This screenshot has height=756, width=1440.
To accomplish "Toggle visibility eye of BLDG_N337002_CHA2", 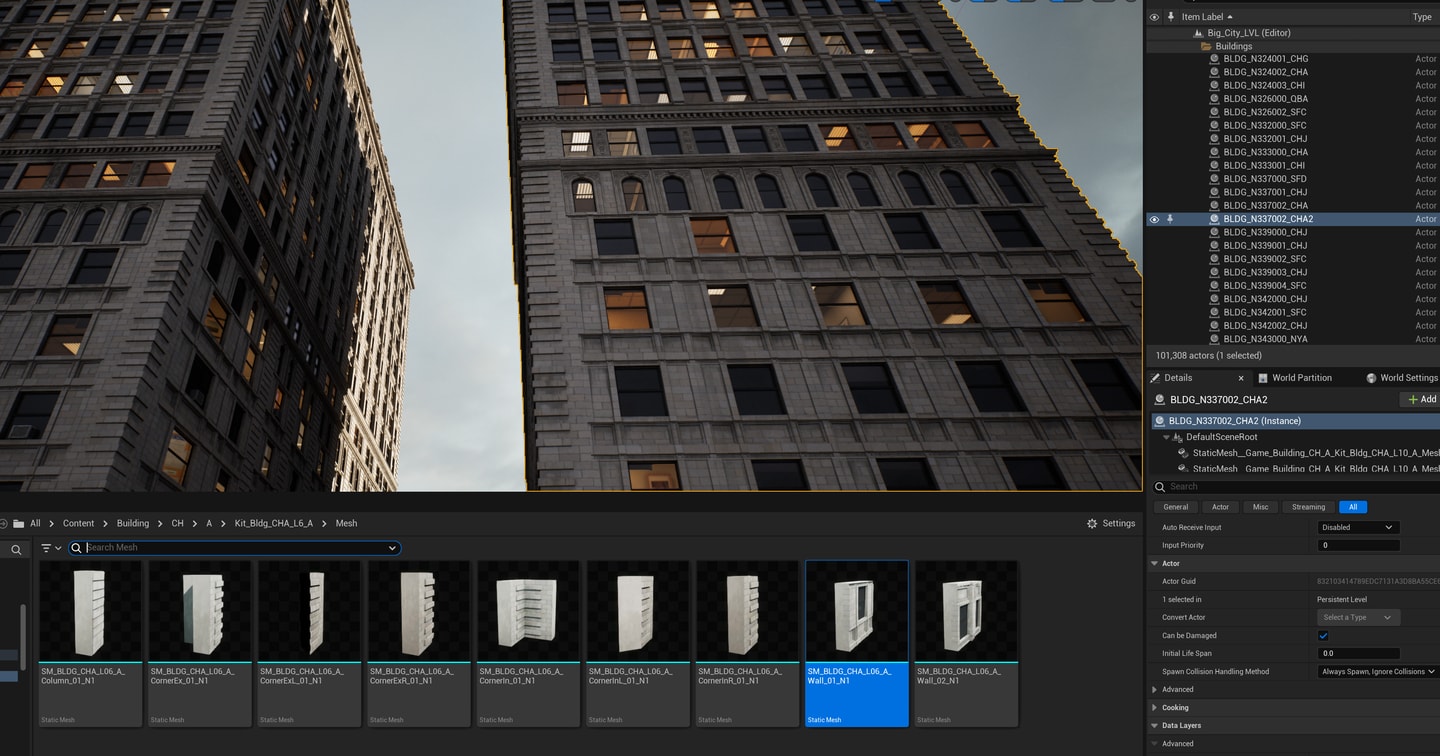I will coord(1154,219).
